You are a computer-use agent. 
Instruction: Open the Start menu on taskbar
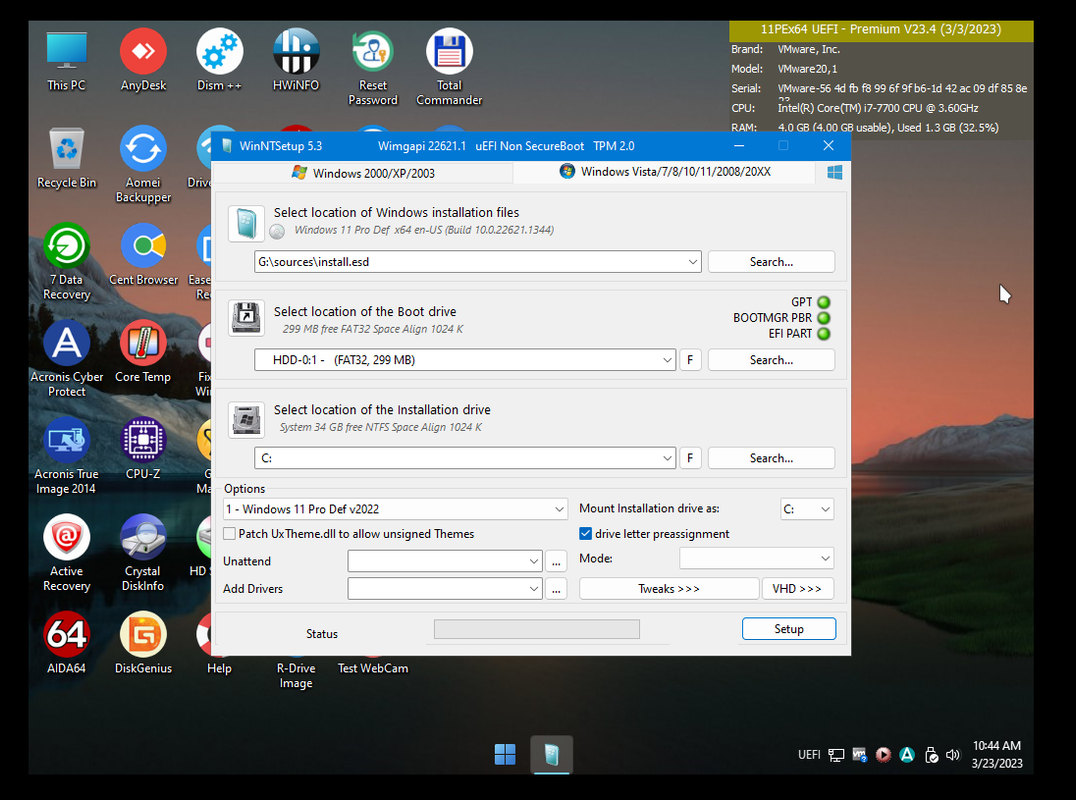point(505,754)
